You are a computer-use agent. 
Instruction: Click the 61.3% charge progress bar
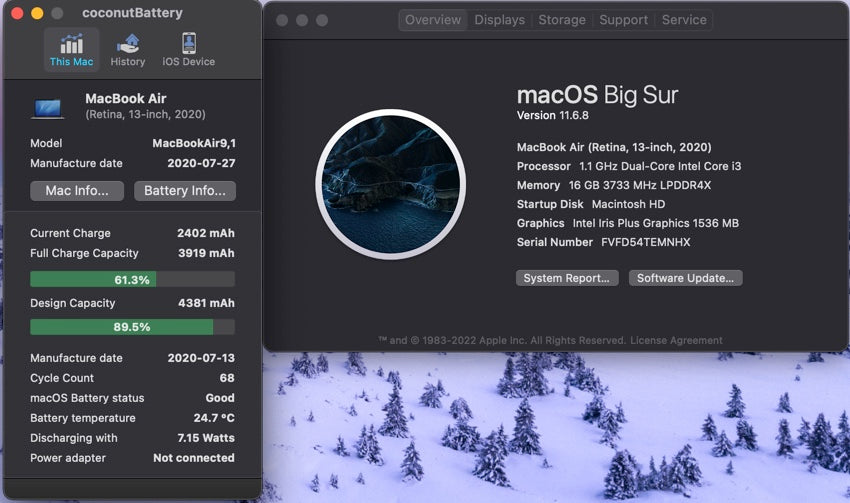pos(132,279)
